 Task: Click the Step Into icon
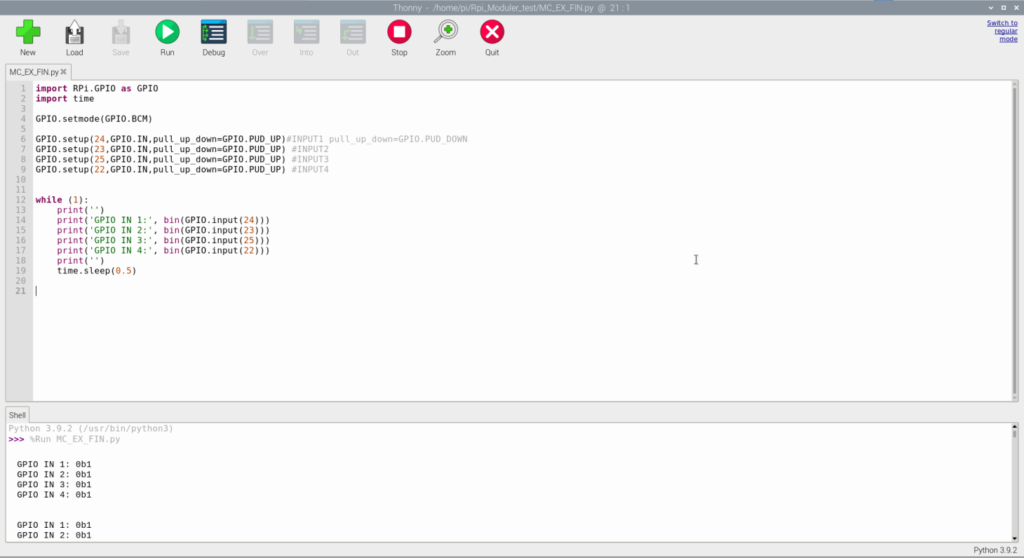[x=306, y=33]
